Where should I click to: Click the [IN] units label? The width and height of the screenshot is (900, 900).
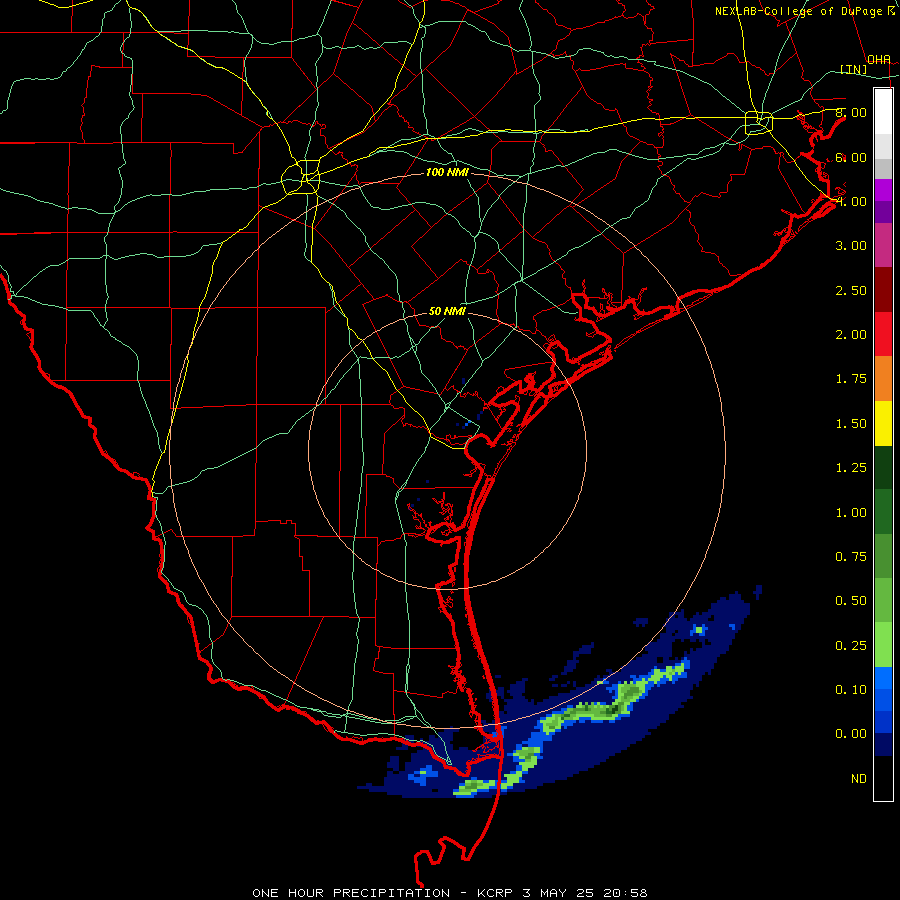tap(854, 69)
